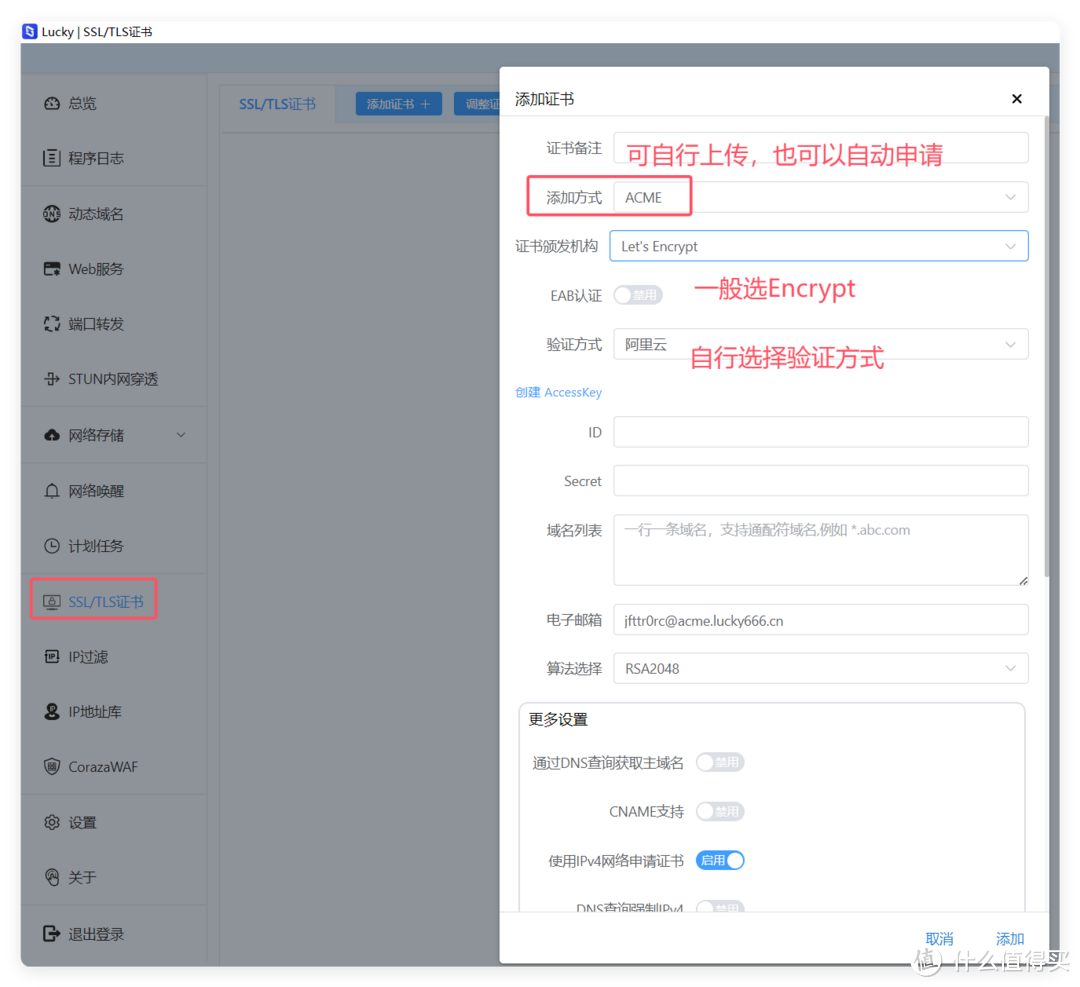Disable 使用IPv4网络申请证书 switch
This screenshot has width=1080, height=987.
click(x=720, y=860)
